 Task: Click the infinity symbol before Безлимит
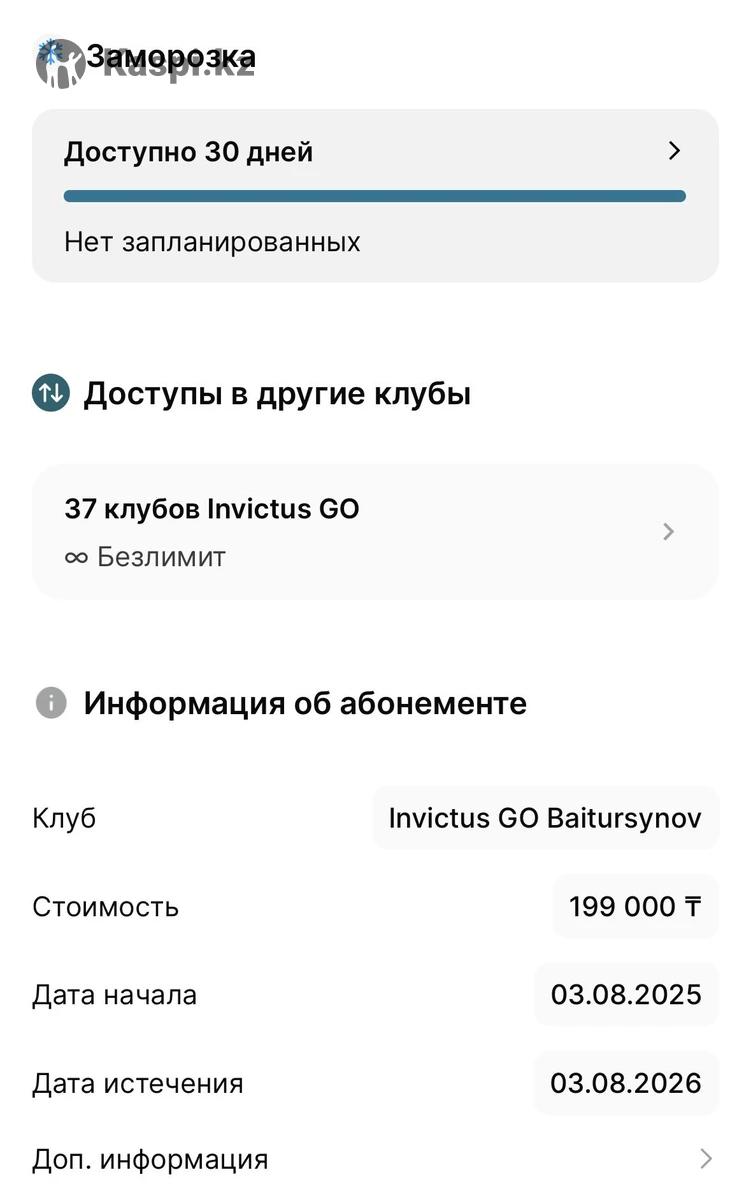tap(76, 558)
